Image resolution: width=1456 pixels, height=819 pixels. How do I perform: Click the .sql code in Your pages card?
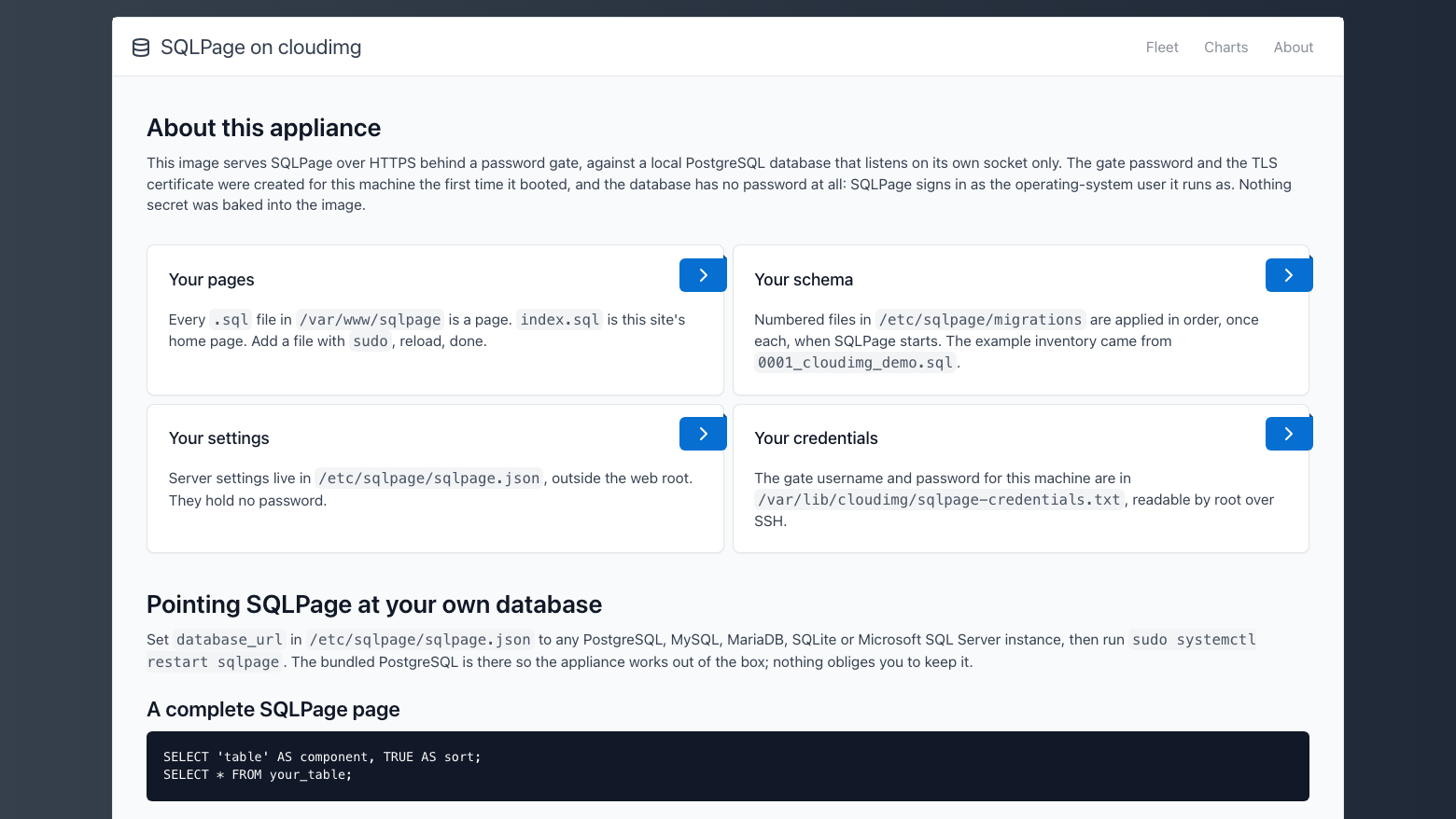point(231,320)
